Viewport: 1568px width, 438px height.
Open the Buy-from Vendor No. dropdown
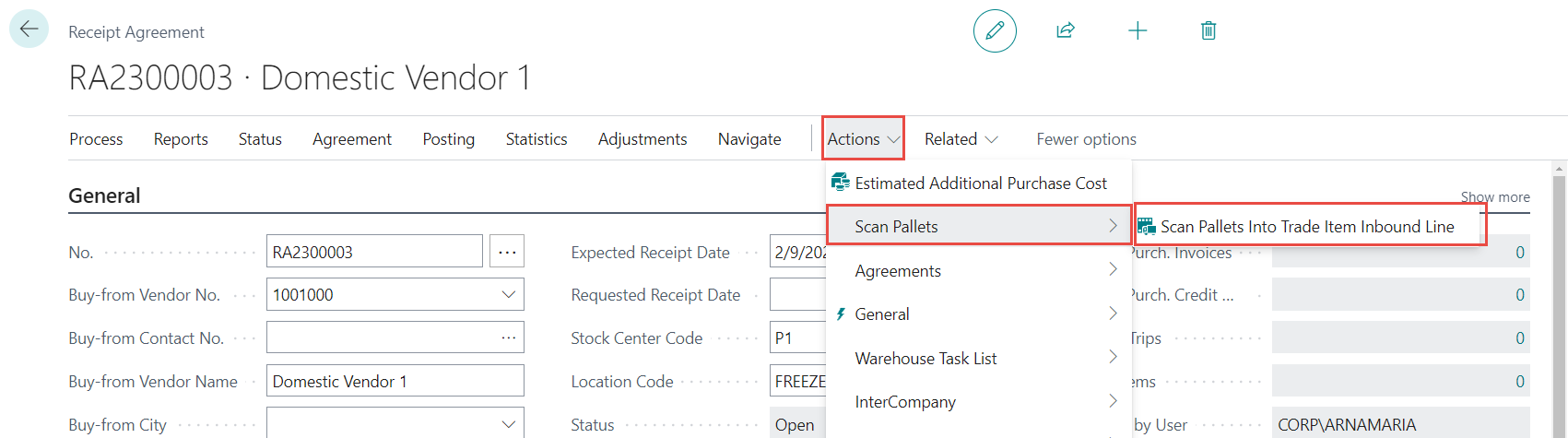point(508,295)
